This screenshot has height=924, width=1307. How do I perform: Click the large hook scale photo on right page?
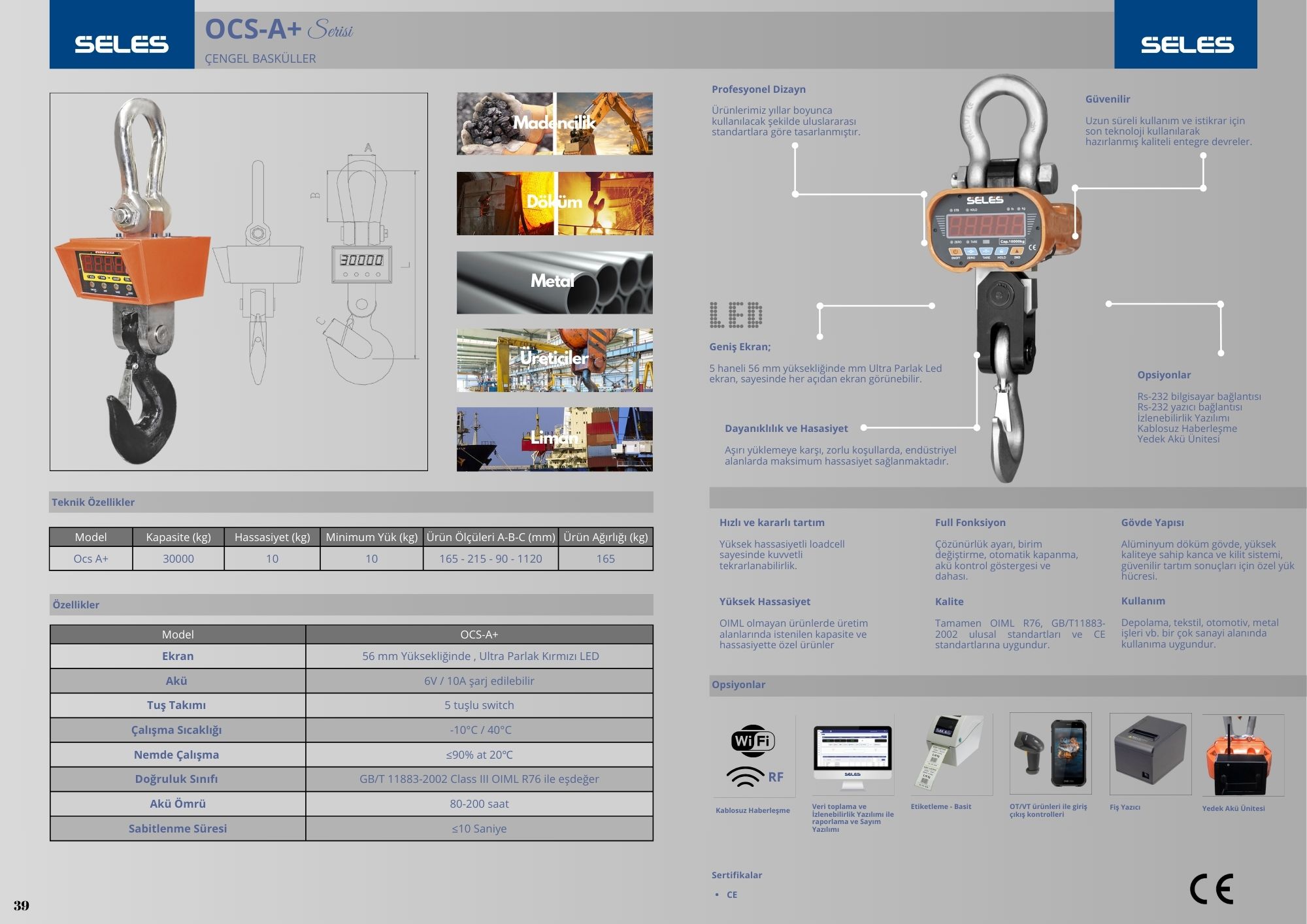pyautogui.click(x=1004, y=278)
